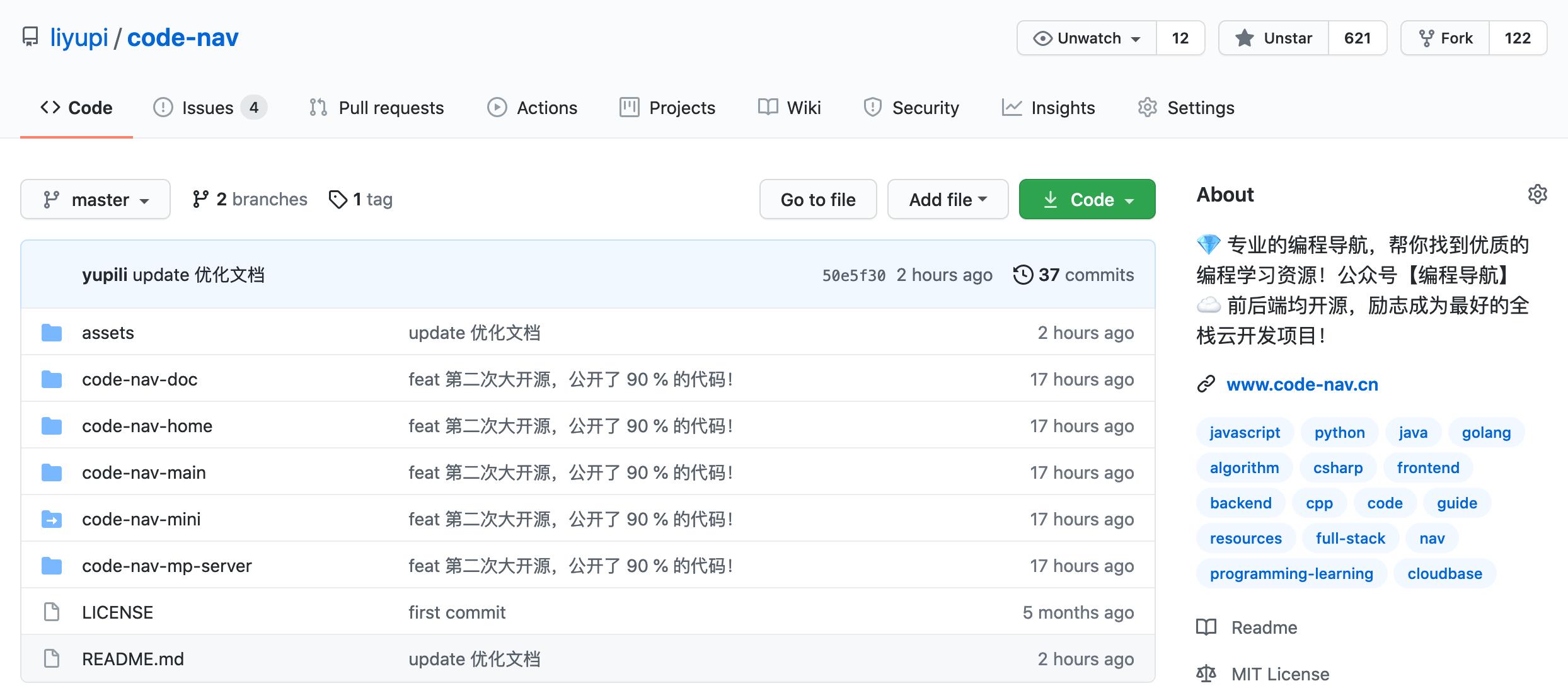1568x698 pixels.
Task: Select the algorithm topic tag
Action: [1244, 467]
